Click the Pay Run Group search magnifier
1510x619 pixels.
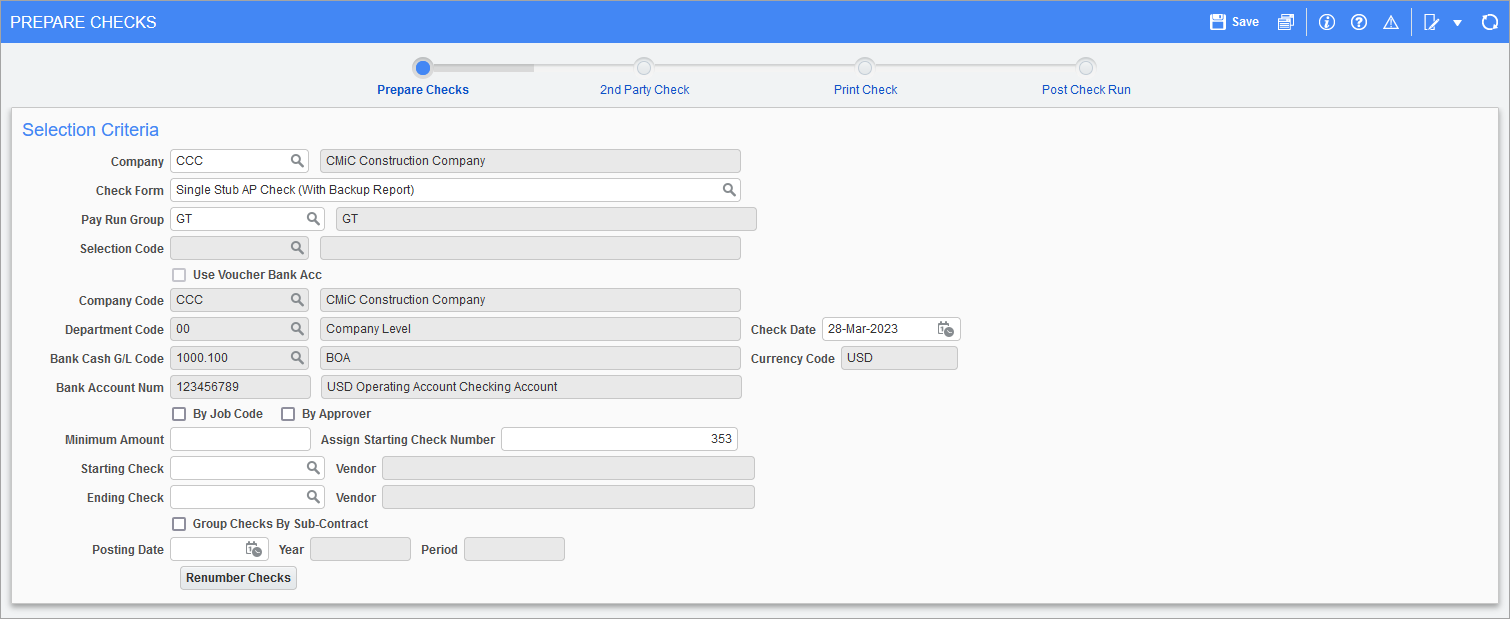(315, 218)
